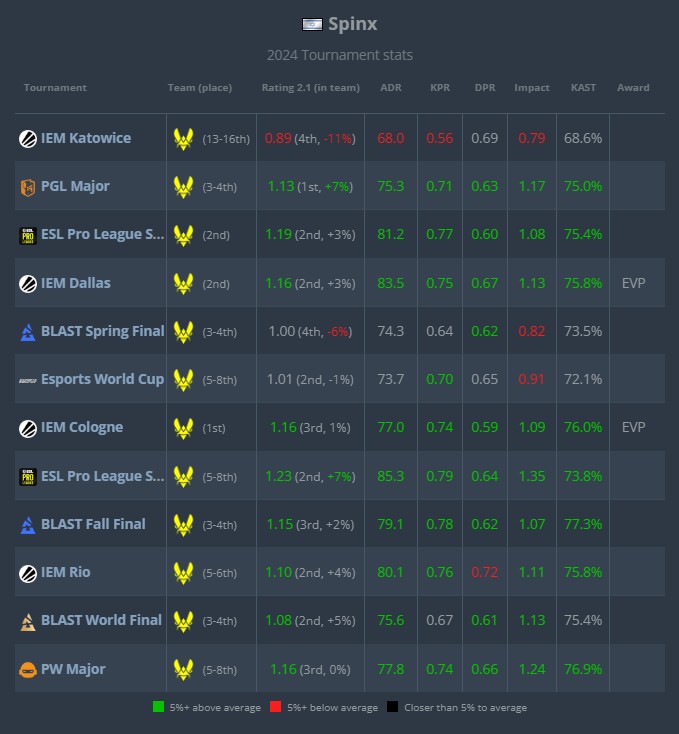Viewport: 679px width, 734px height.
Task: Click the Rating 2.1 column header
Action: pyautogui.click(x=310, y=88)
